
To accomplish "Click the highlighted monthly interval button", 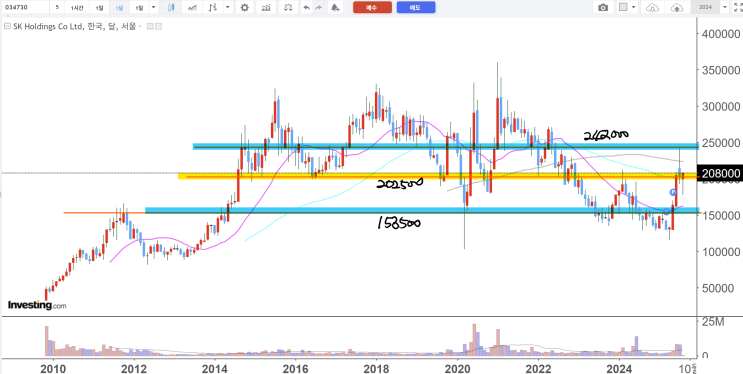I will [x=118, y=7].
